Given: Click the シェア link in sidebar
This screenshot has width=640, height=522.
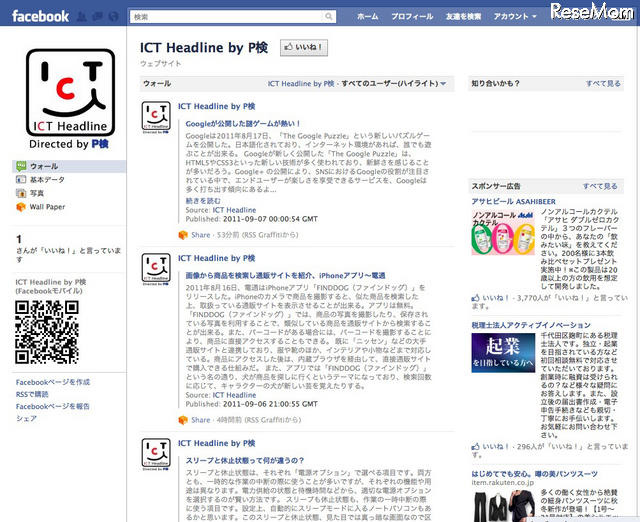Looking at the screenshot, I should [26, 418].
